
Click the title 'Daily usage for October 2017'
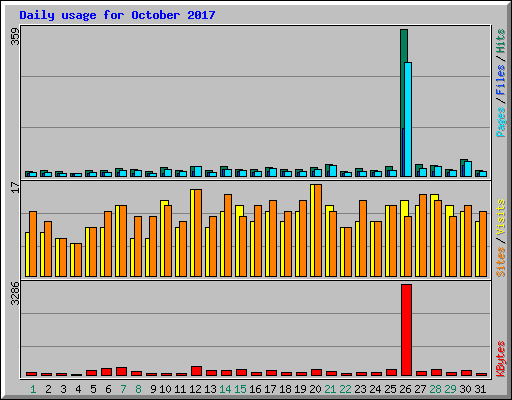pyautogui.click(x=117, y=15)
